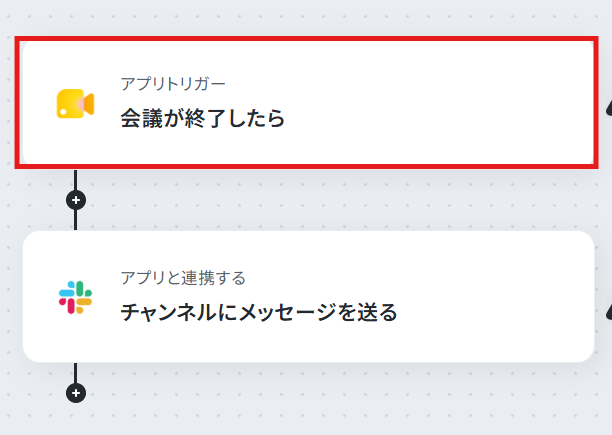This screenshot has width=612, height=435.
Task: Open the 会議が終了したら trigger title
Action: pyautogui.click(x=203, y=118)
